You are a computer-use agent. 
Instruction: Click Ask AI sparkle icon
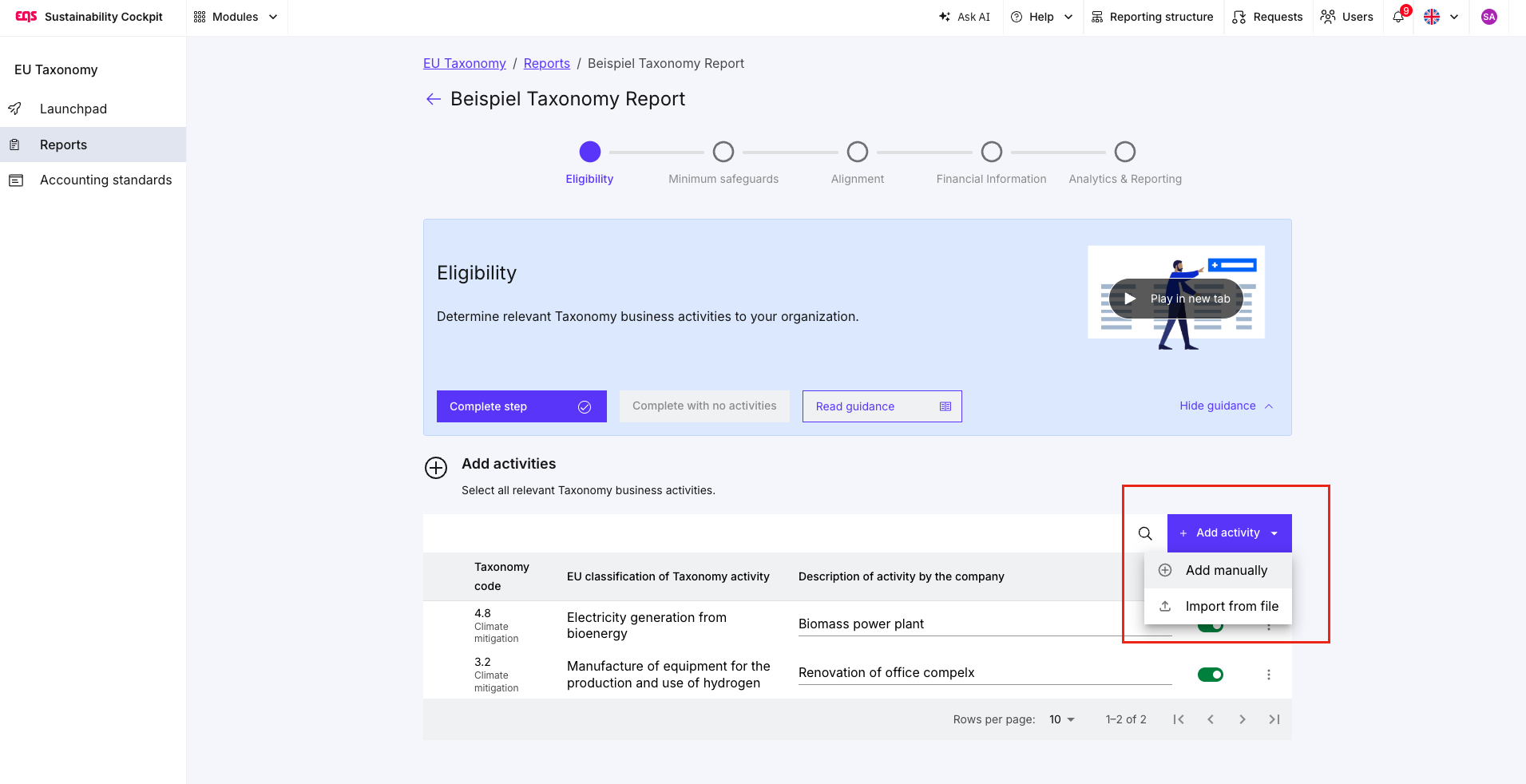click(945, 17)
